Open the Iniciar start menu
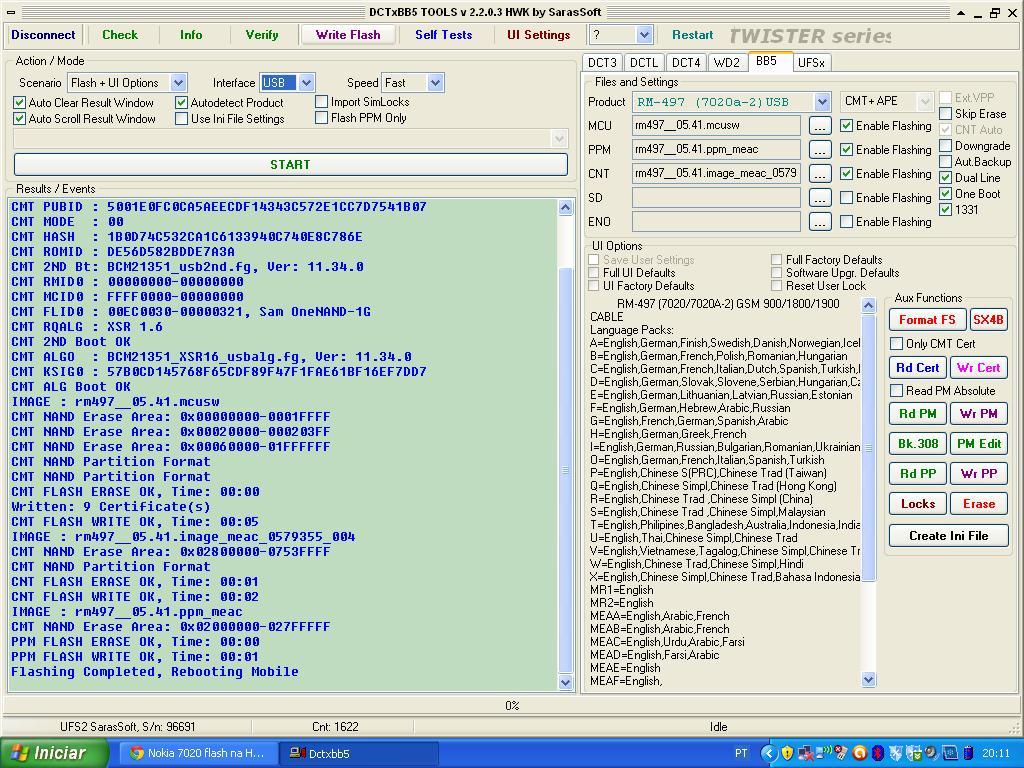This screenshot has width=1024, height=768. (x=54, y=753)
